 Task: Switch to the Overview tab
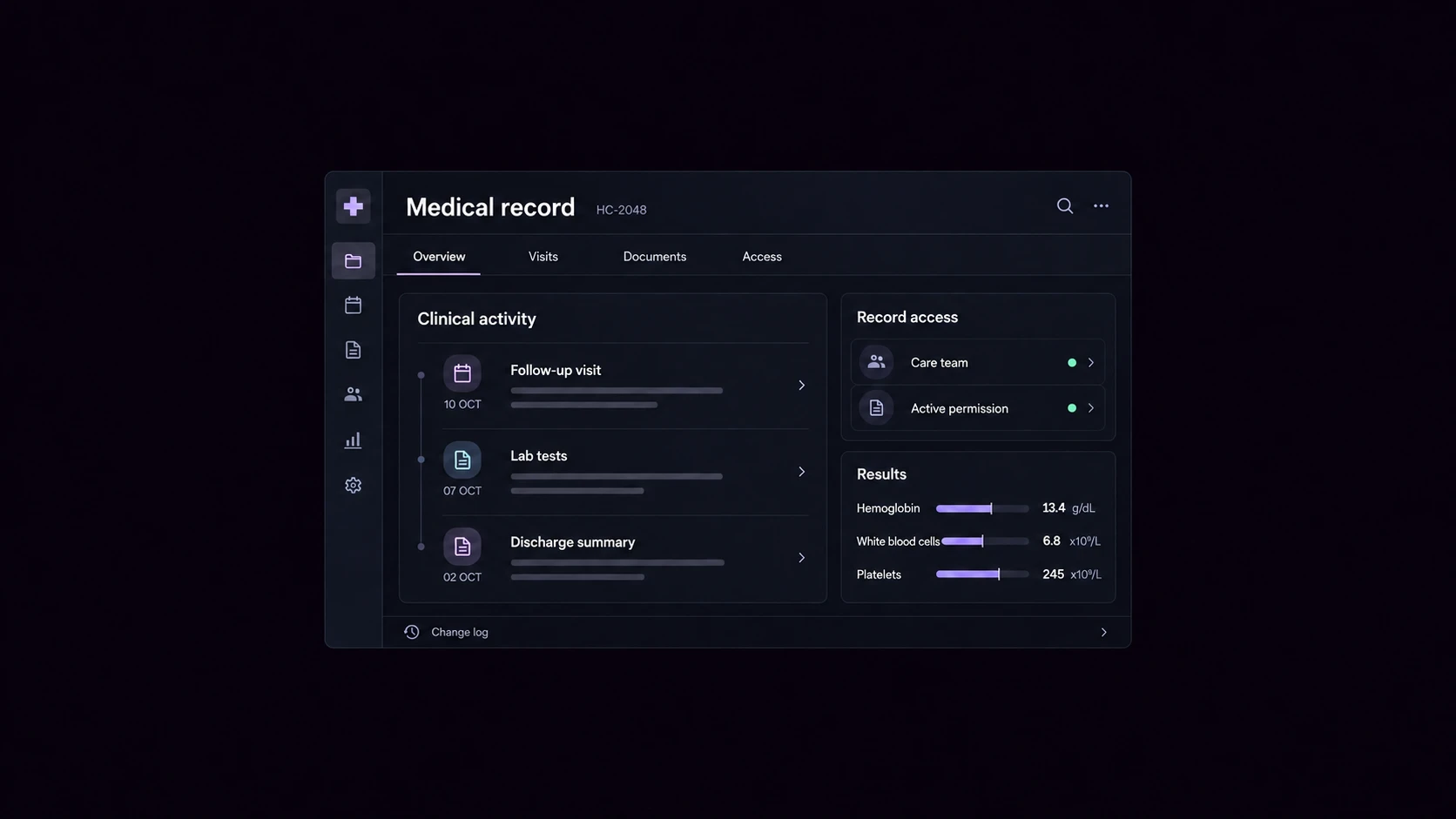coord(439,257)
